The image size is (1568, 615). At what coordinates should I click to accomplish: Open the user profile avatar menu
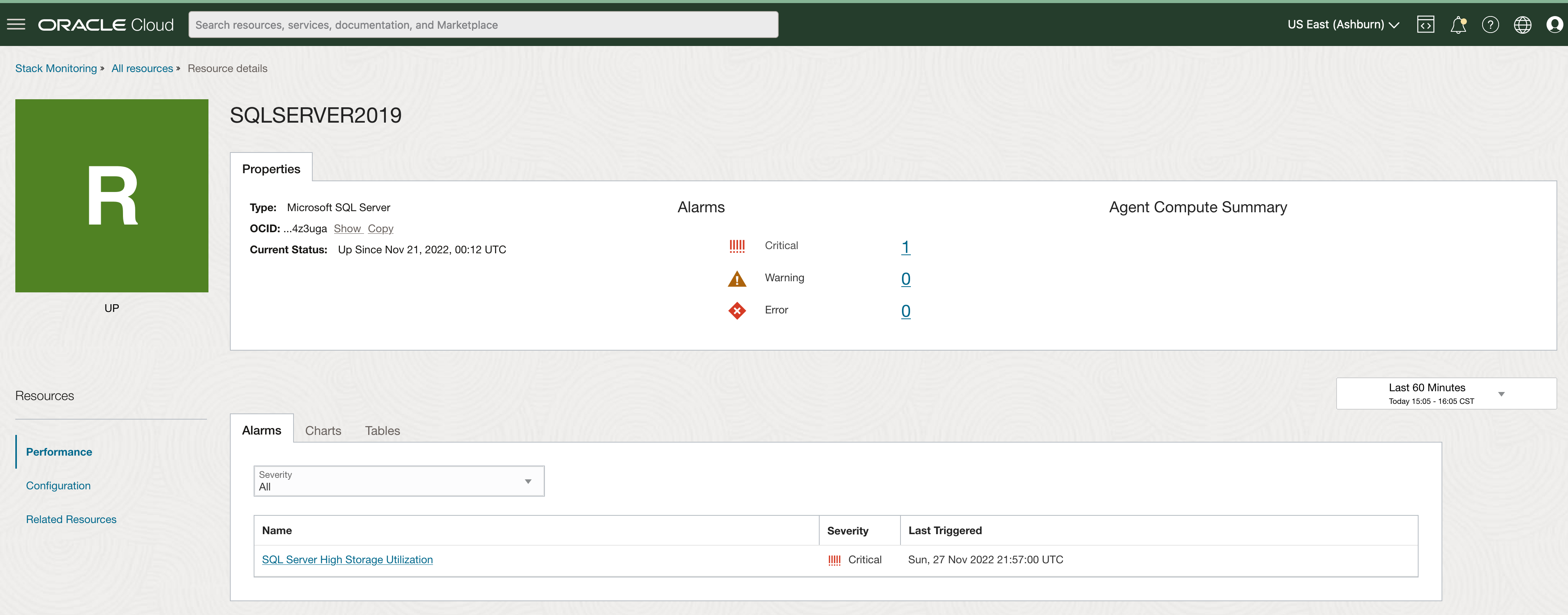(1554, 25)
